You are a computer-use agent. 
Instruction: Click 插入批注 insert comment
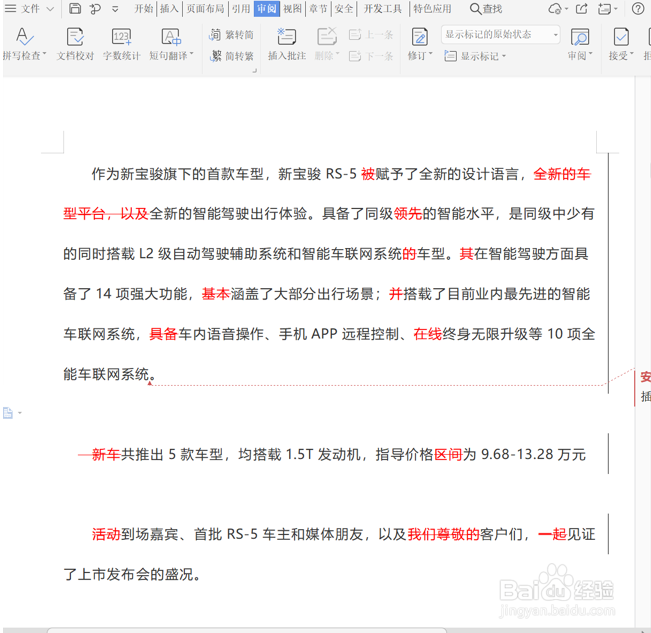[x=287, y=44]
